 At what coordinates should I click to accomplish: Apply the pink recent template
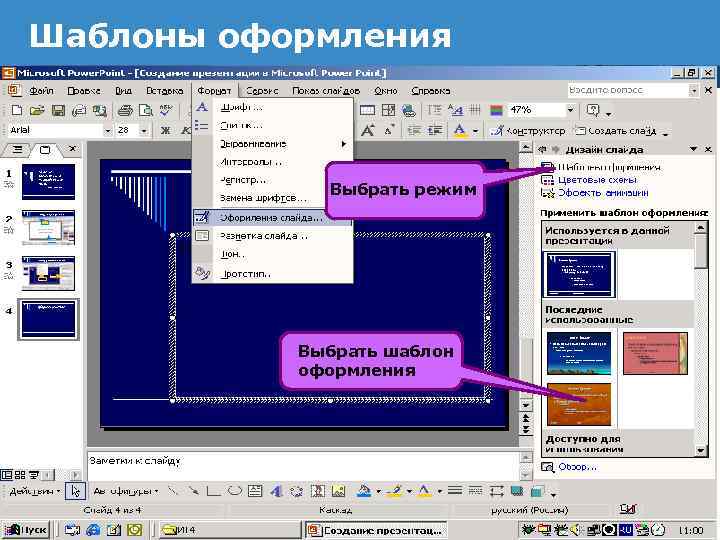pos(655,354)
